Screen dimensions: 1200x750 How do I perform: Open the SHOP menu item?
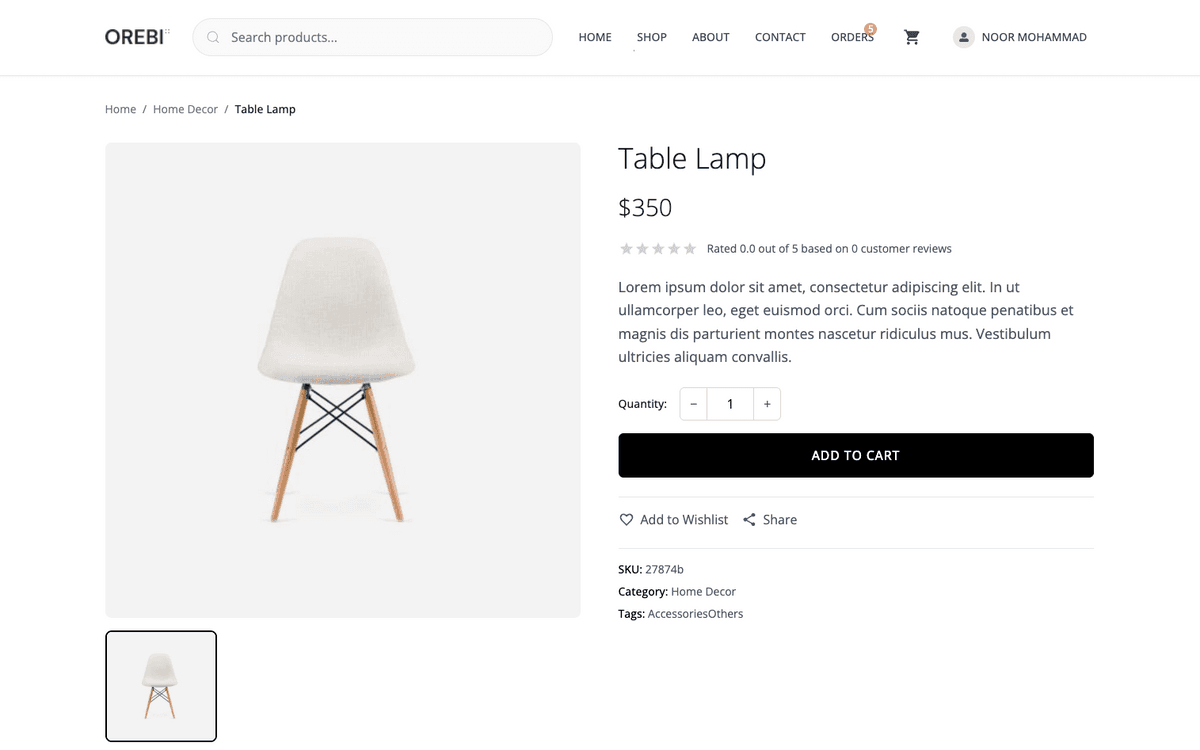pos(652,37)
